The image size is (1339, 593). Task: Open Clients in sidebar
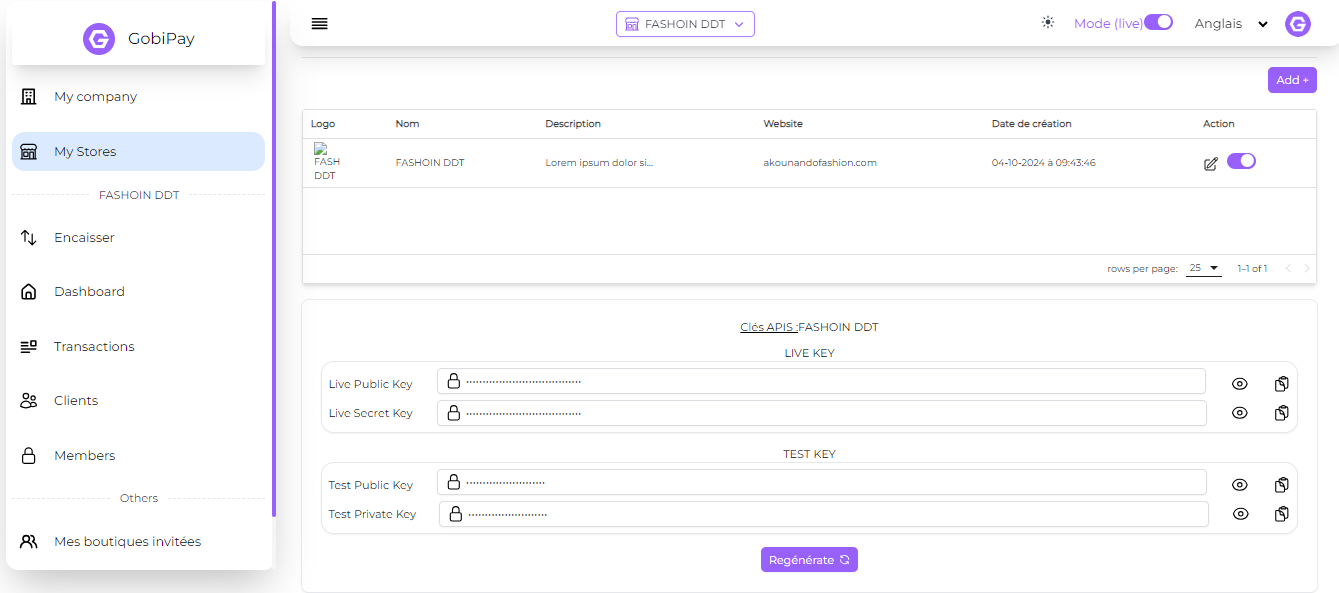pos(138,401)
